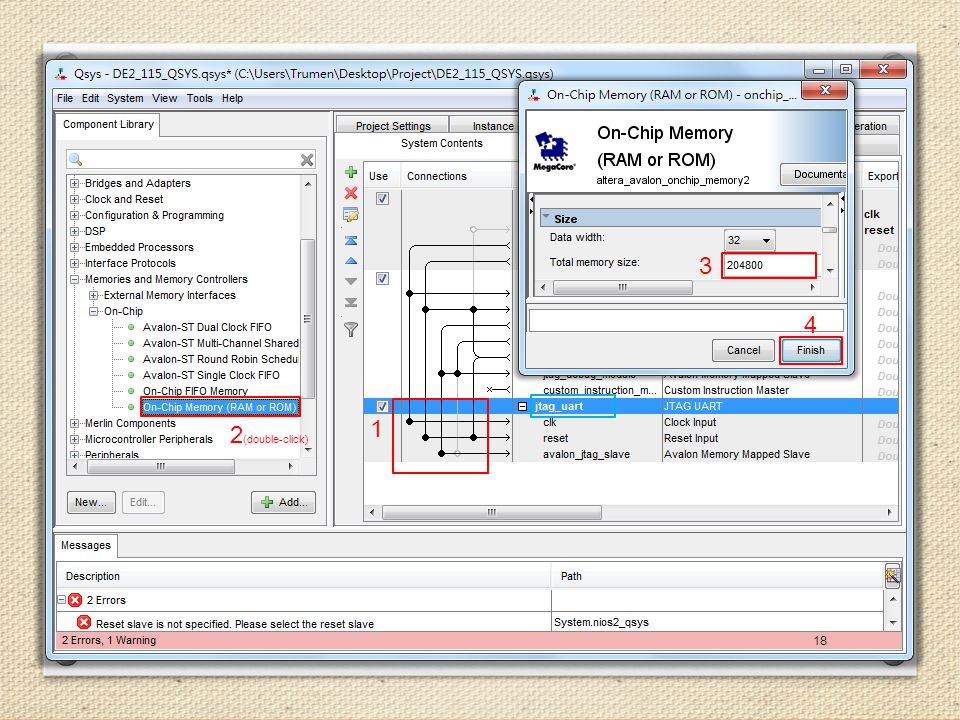Click the move to bottom arrow icon

click(x=351, y=302)
